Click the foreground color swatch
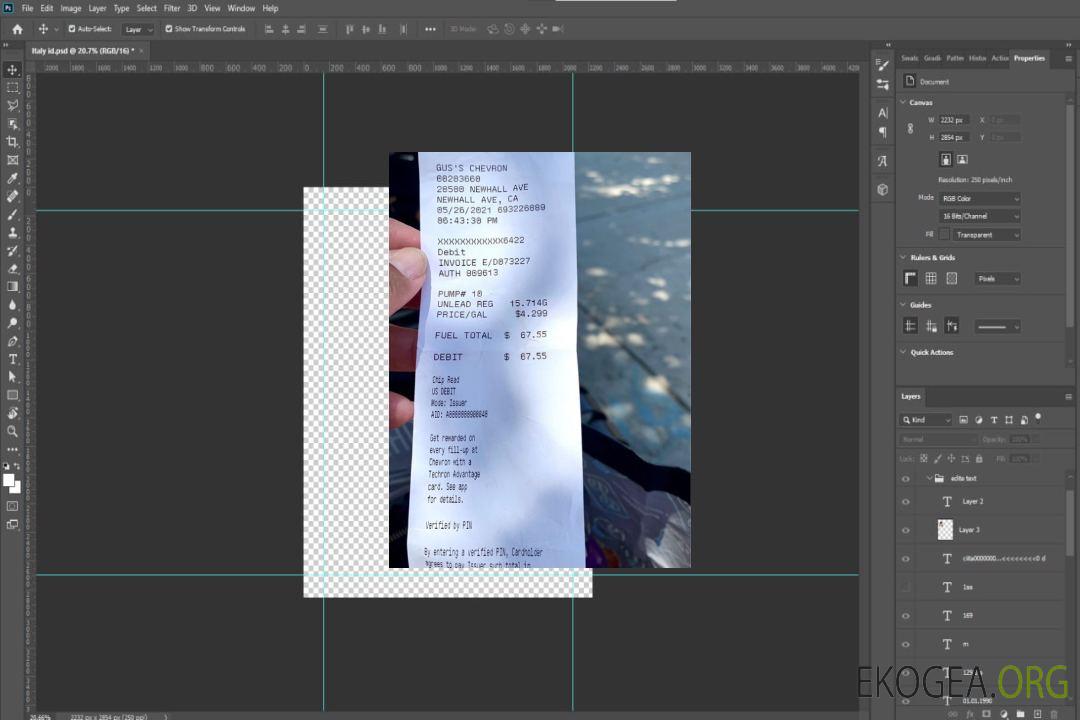The height and width of the screenshot is (720, 1080). (x=9, y=480)
